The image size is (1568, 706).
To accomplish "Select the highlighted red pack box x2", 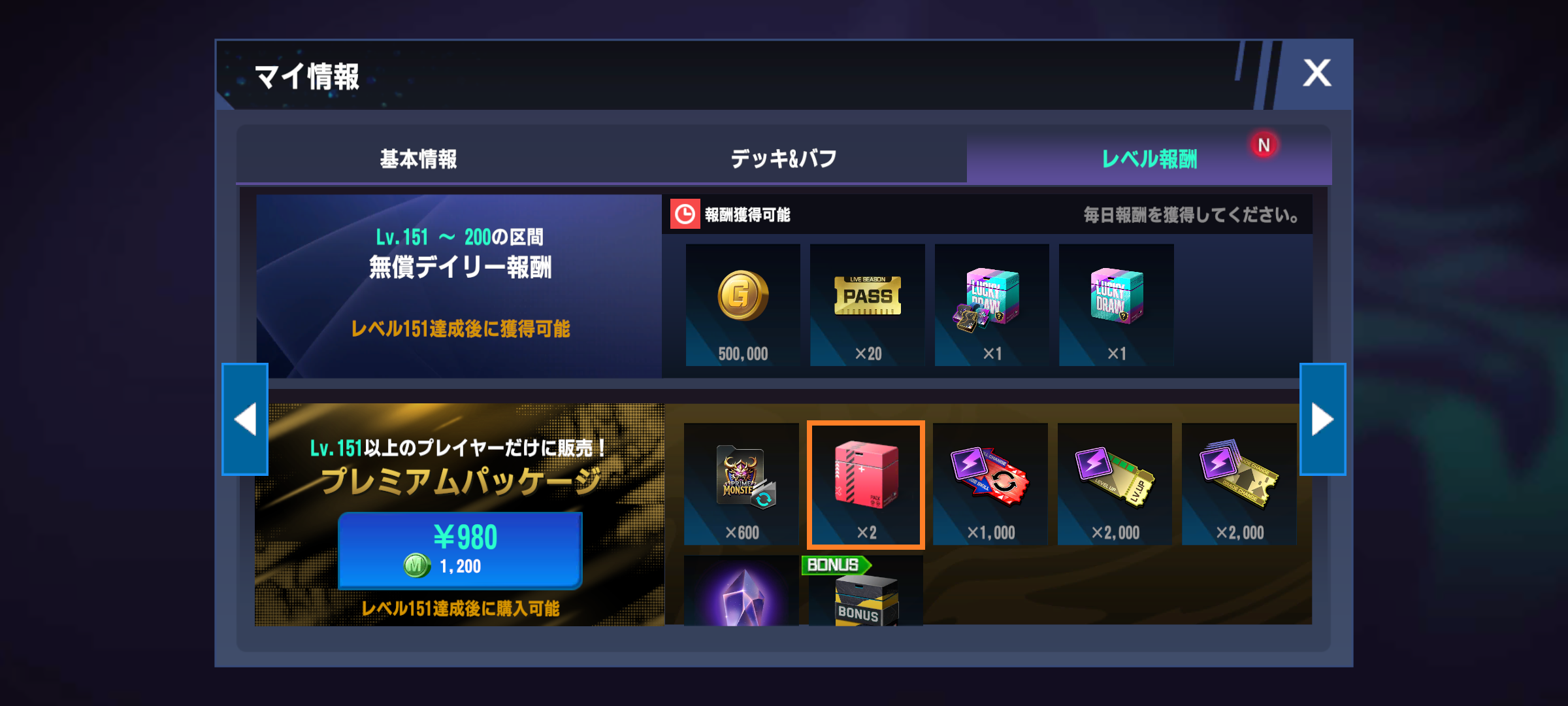I will tap(866, 484).
